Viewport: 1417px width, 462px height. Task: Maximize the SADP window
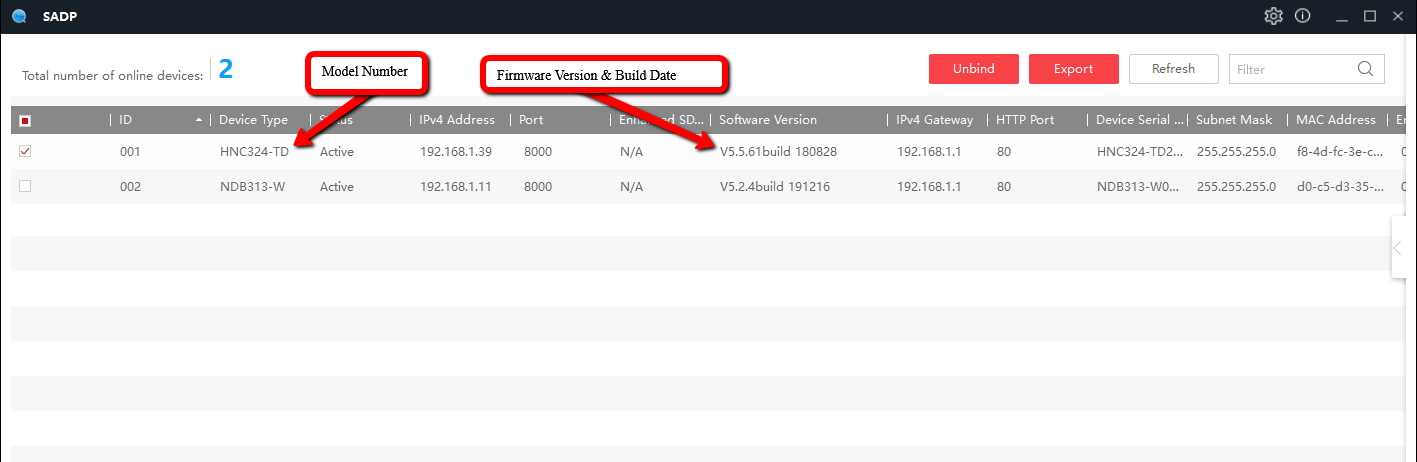1369,16
